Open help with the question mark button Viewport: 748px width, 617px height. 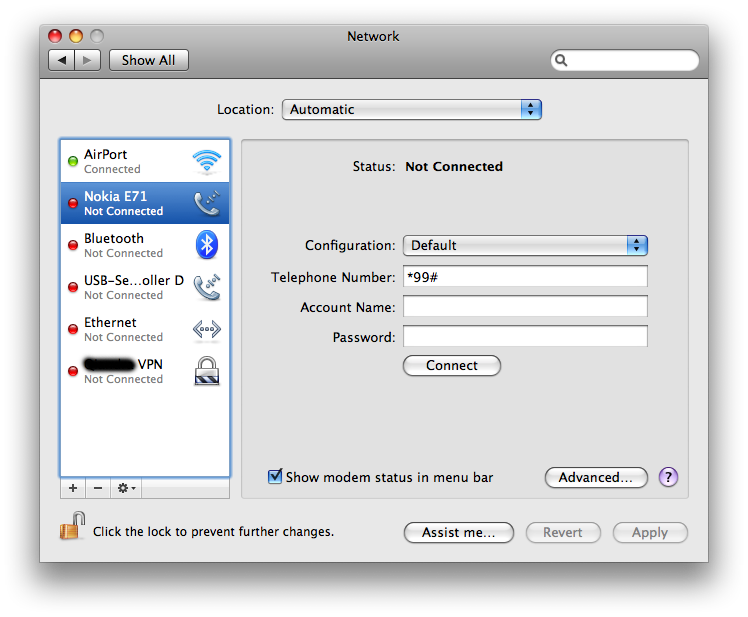[668, 477]
